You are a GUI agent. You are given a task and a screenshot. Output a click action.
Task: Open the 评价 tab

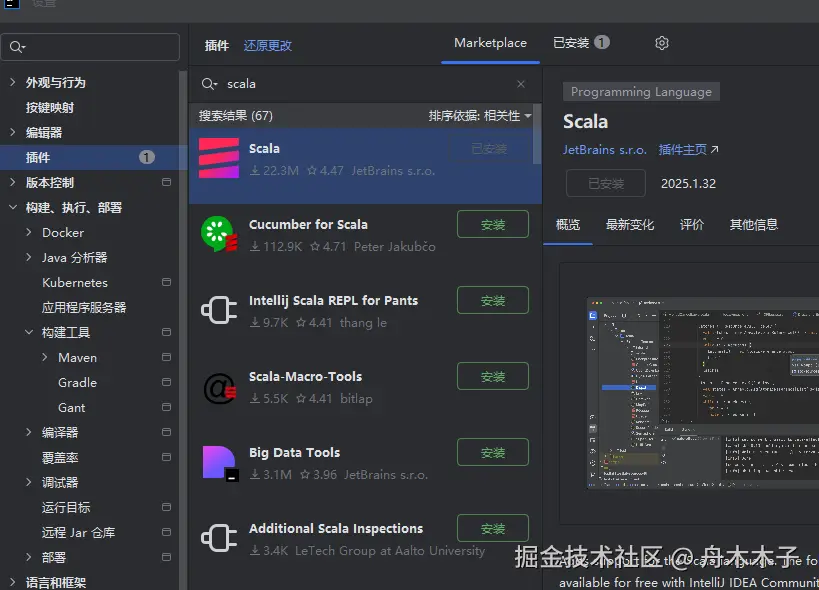692,225
